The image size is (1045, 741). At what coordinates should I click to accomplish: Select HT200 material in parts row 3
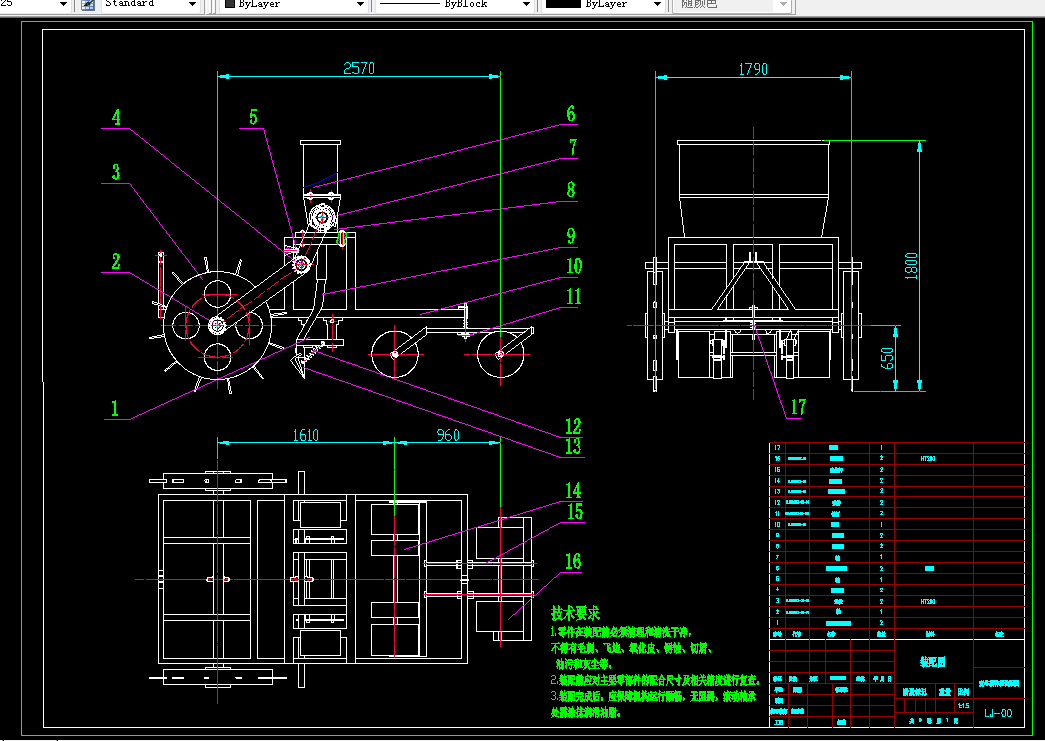pos(928,601)
